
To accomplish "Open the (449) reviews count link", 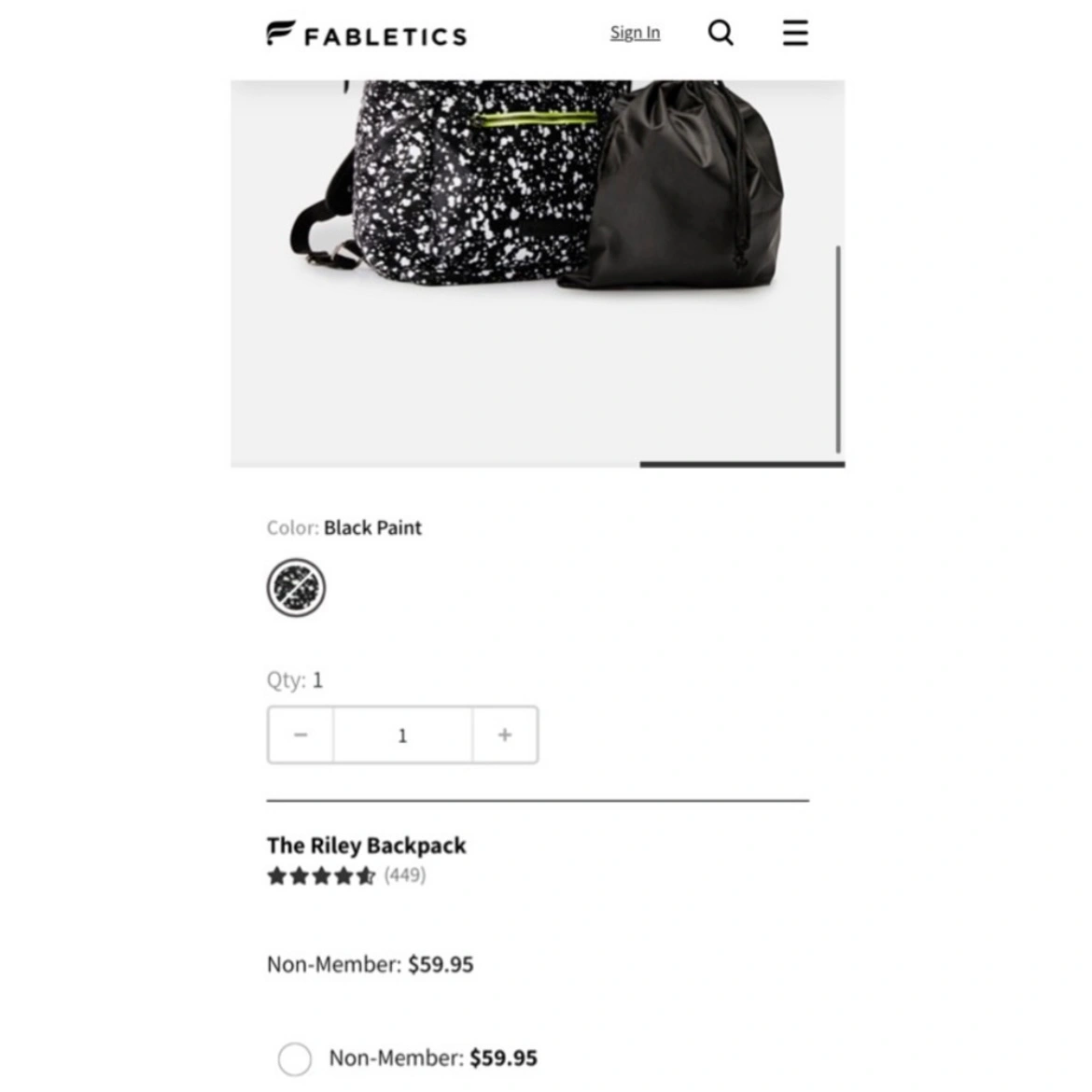I will tap(405, 875).
